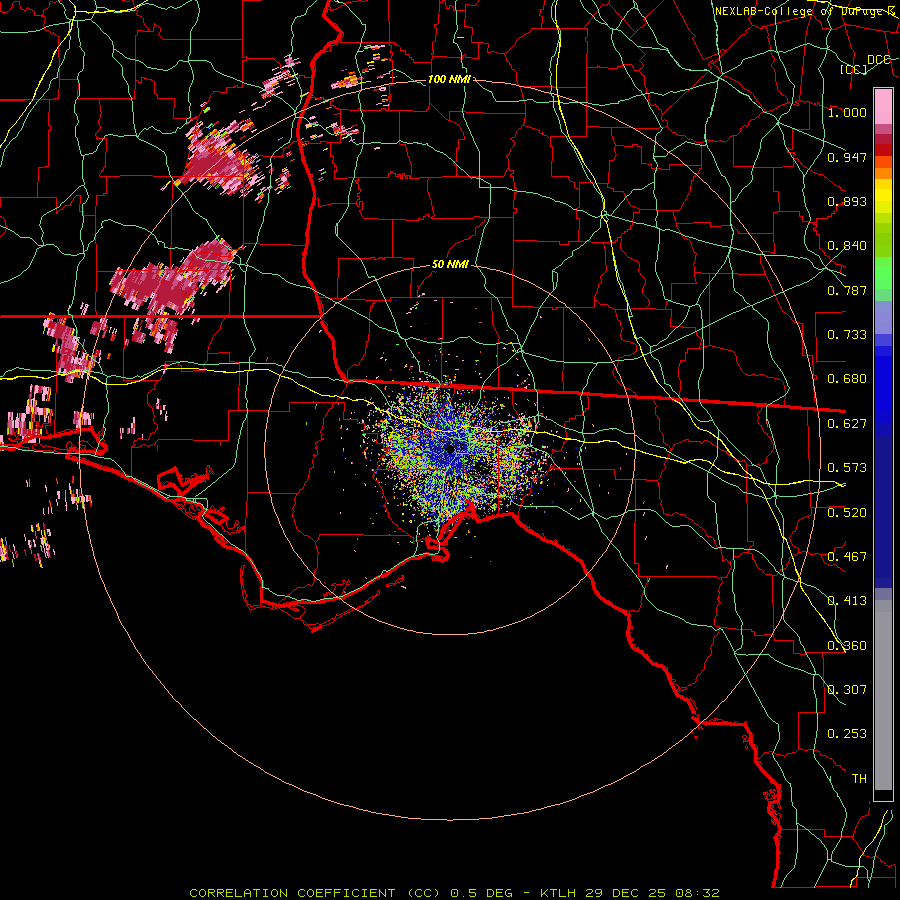
Task: Pick the bright green color band
Action: pyautogui.click(x=883, y=273)
